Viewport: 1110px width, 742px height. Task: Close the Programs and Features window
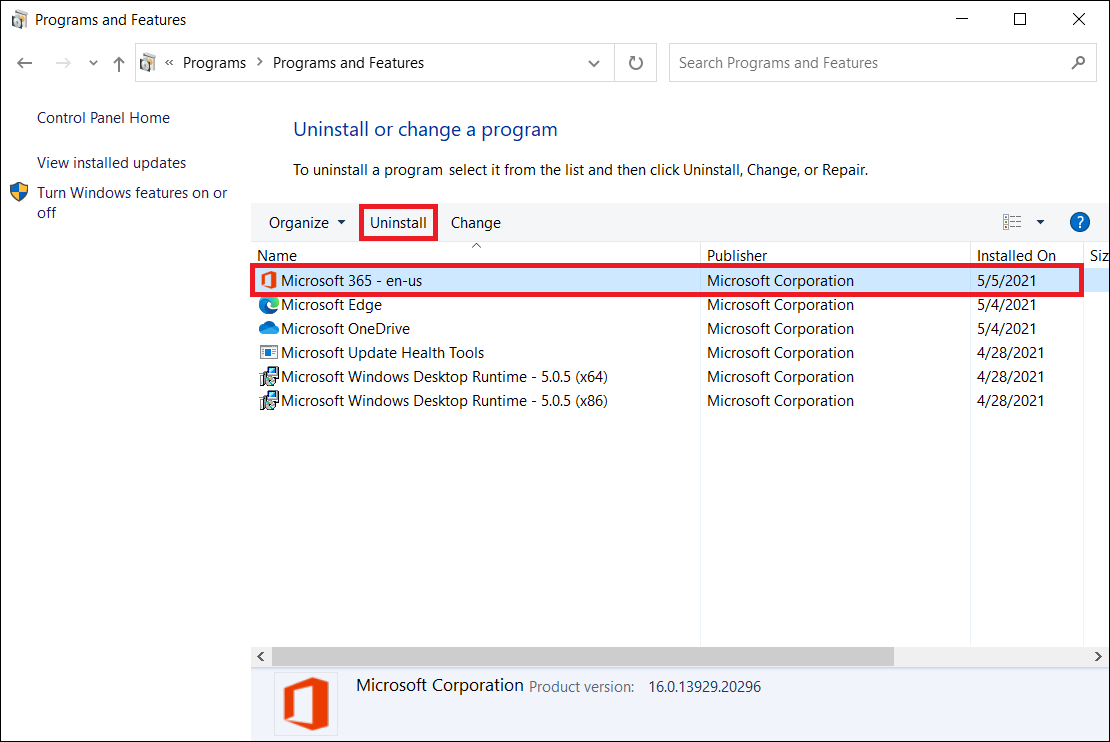pos(1078,19)
